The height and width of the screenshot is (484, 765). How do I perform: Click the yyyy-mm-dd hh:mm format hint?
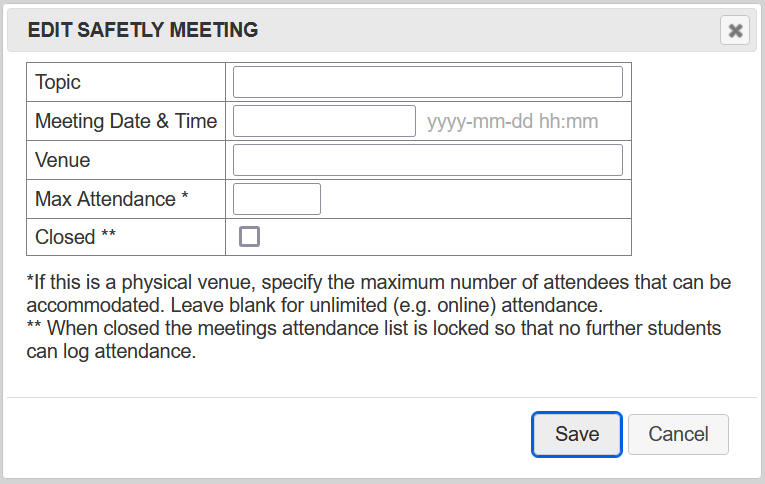coord(512,122)
